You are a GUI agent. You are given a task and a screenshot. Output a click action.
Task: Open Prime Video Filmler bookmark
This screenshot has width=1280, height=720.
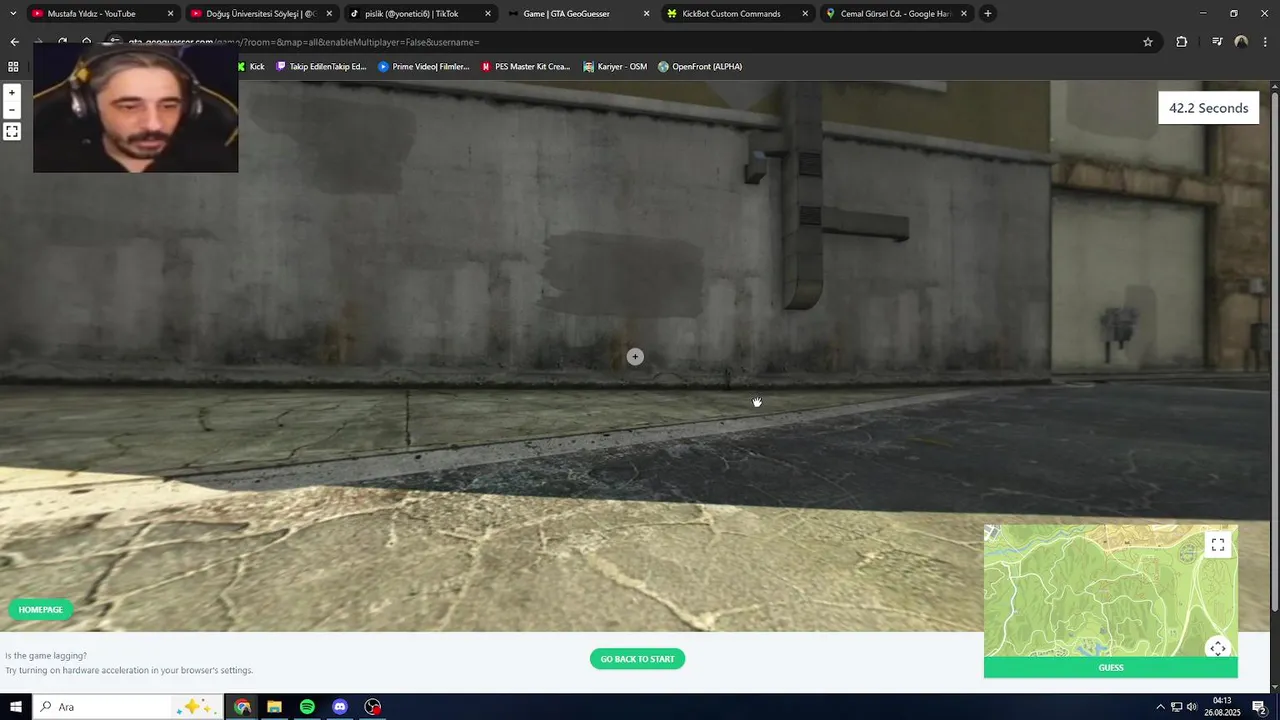pos(424,67)
